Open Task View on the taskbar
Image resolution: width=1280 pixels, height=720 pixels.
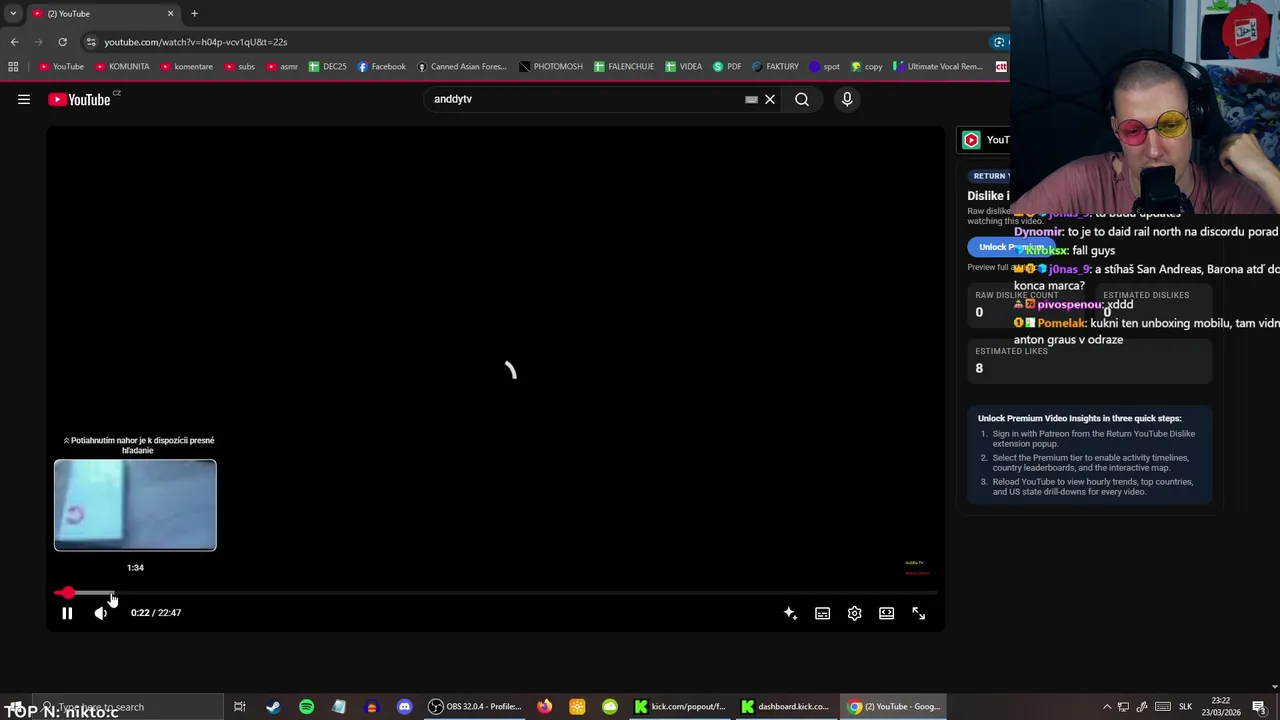coord(240,707)
